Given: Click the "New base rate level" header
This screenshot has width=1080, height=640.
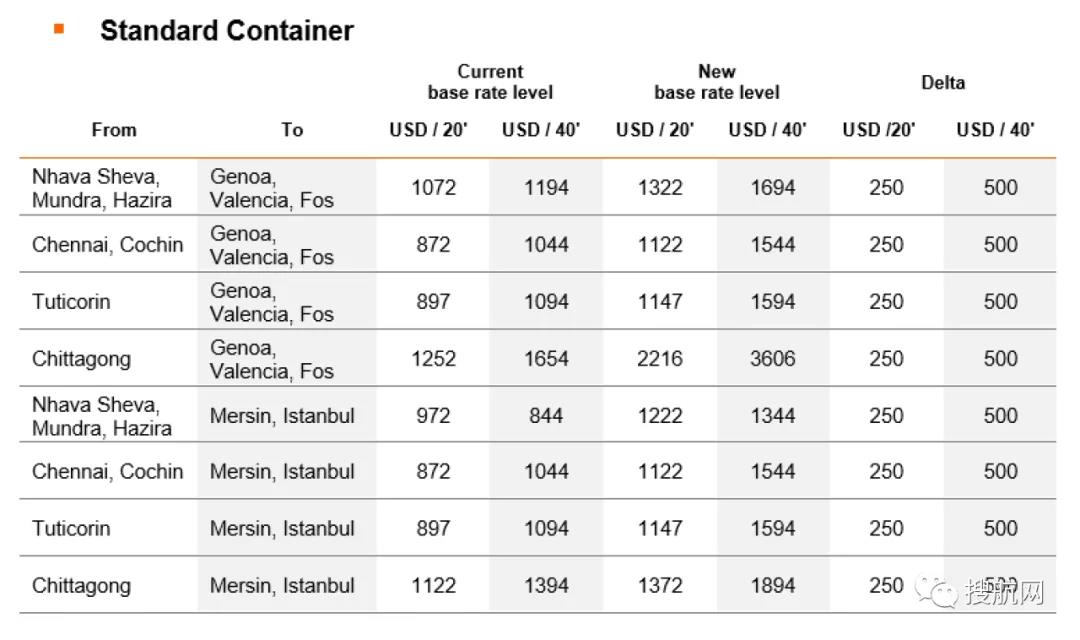Looking at the screenshot, I should [716, 82].
